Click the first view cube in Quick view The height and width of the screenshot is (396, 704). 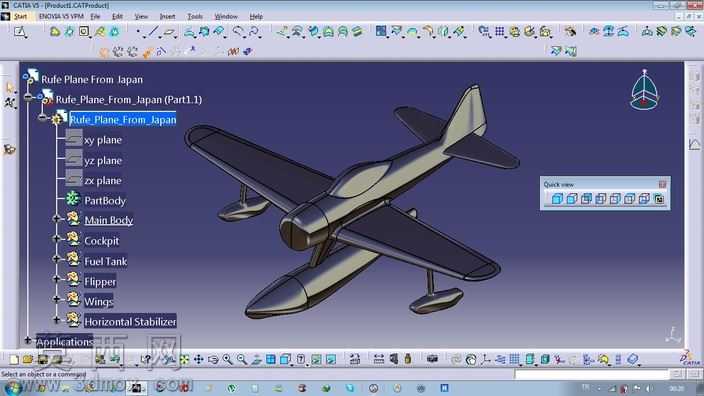(557, 199)
